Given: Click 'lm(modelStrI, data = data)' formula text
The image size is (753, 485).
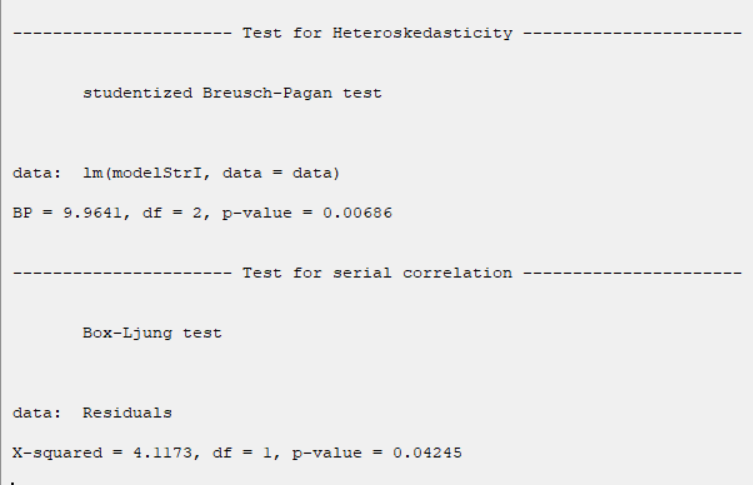Looking at the screenshot, I should 211,173.
